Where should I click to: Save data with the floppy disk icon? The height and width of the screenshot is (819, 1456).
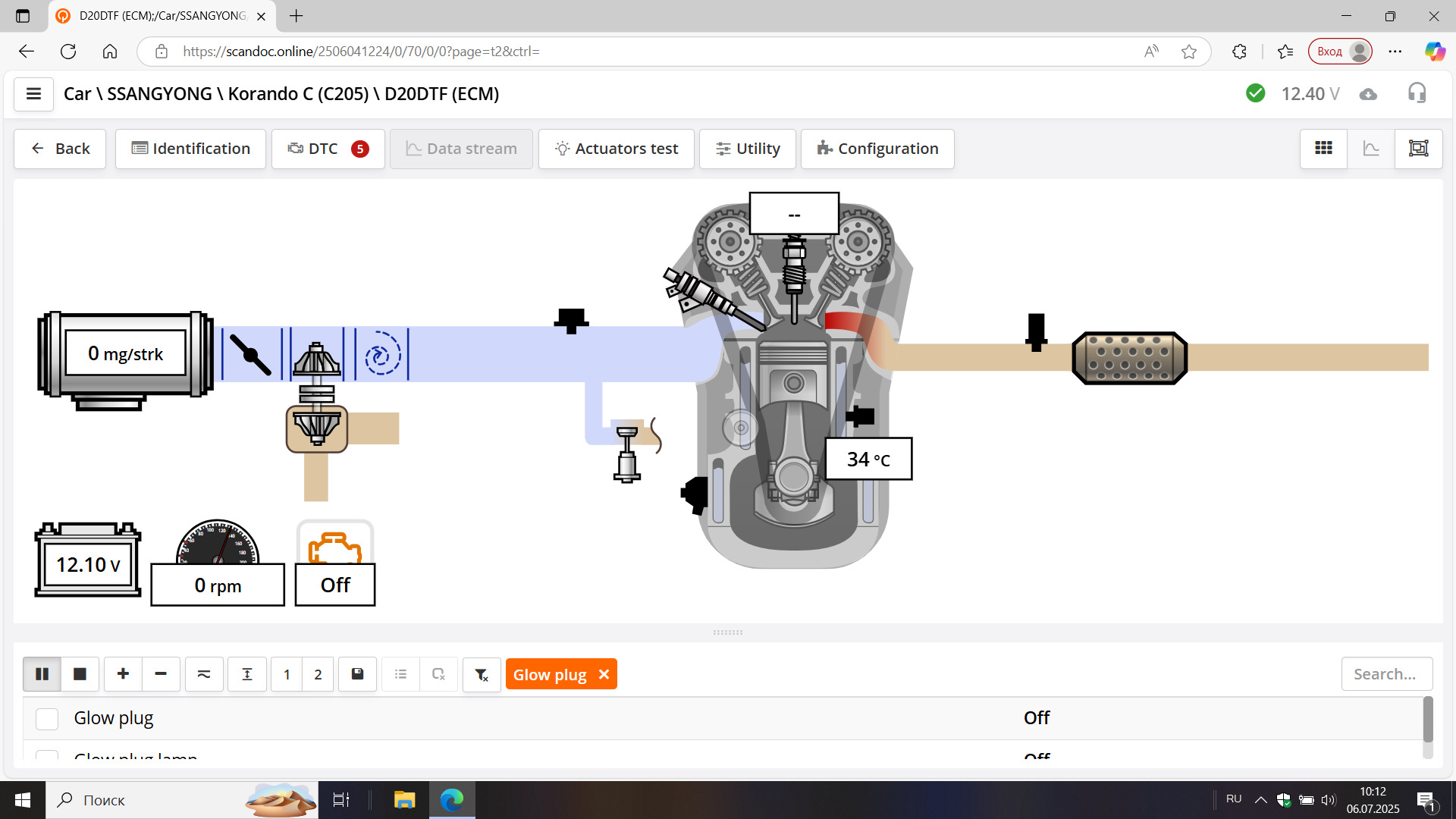357,674
